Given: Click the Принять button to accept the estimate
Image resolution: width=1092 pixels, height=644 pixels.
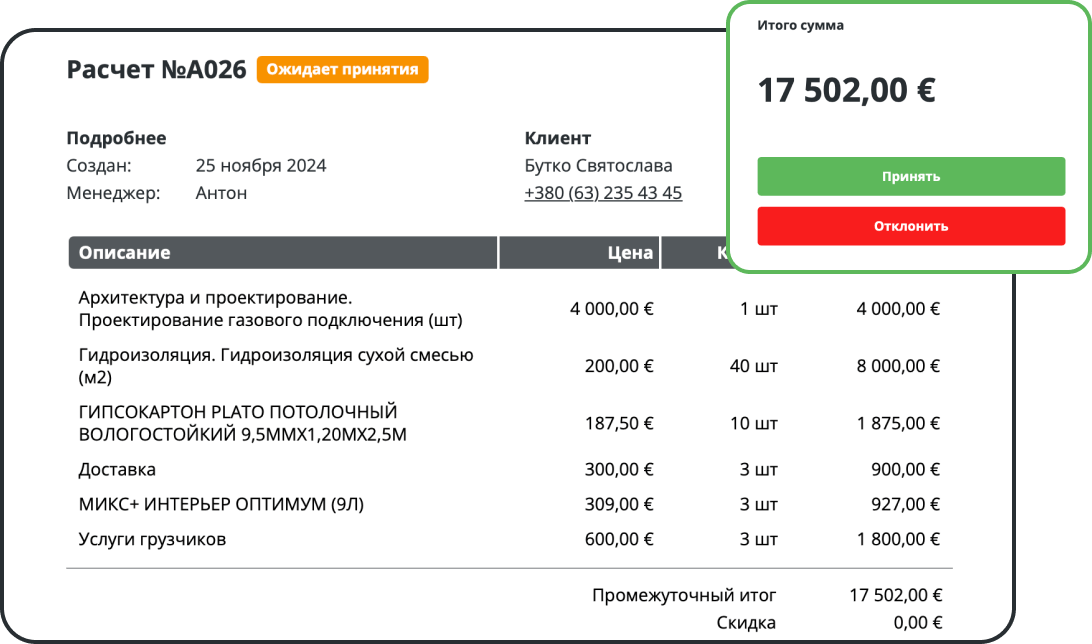Looking at the screenshot, I should tap(911, 176).
